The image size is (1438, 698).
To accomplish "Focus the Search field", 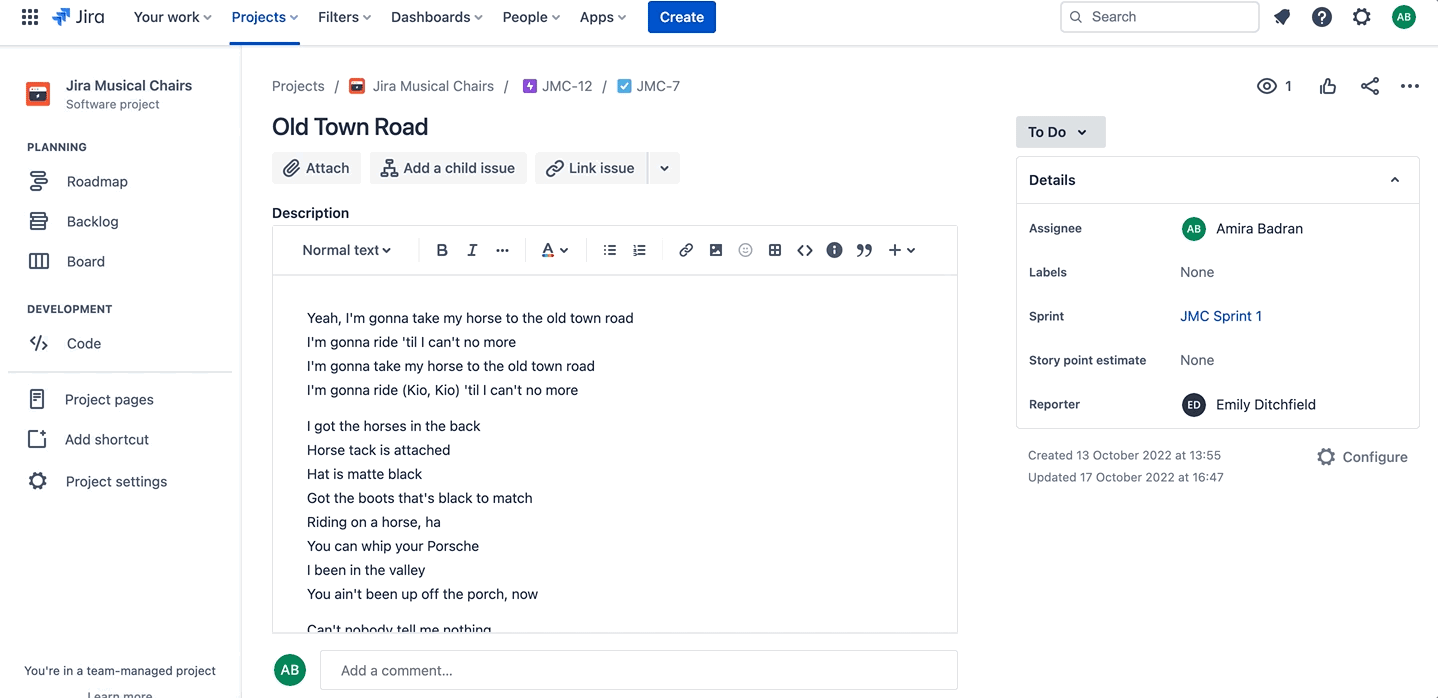I will coord(1160,17).
